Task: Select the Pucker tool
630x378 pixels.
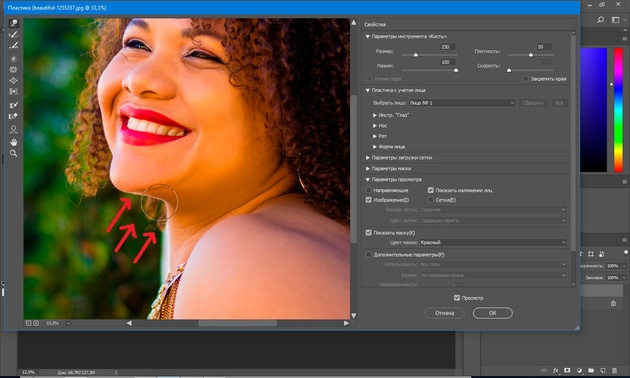Action: (14, 69)
